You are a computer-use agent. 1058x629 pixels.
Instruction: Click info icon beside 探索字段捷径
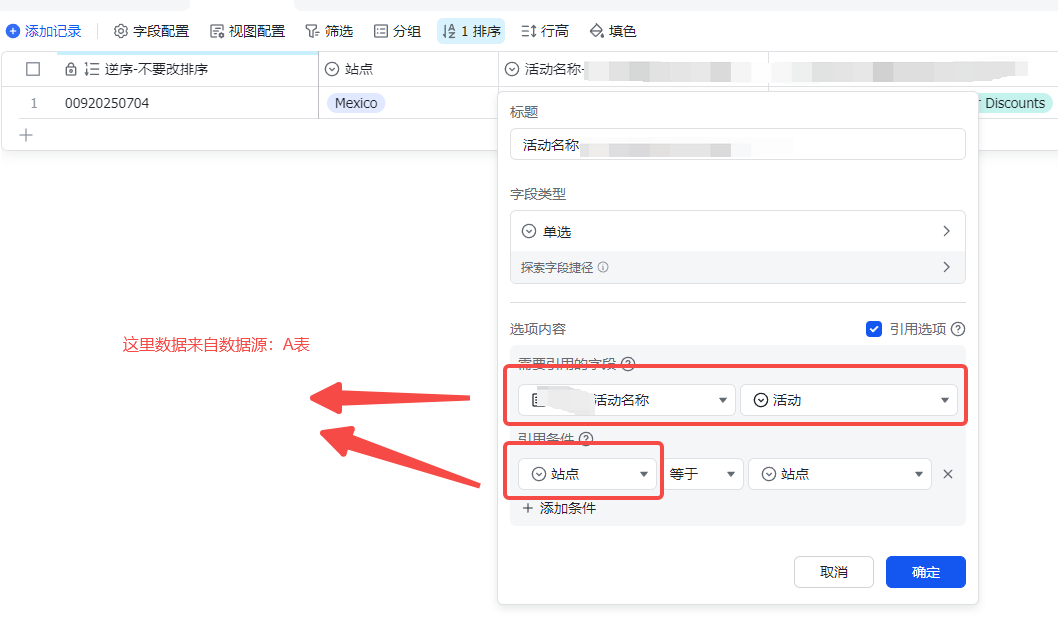(603, 267)
